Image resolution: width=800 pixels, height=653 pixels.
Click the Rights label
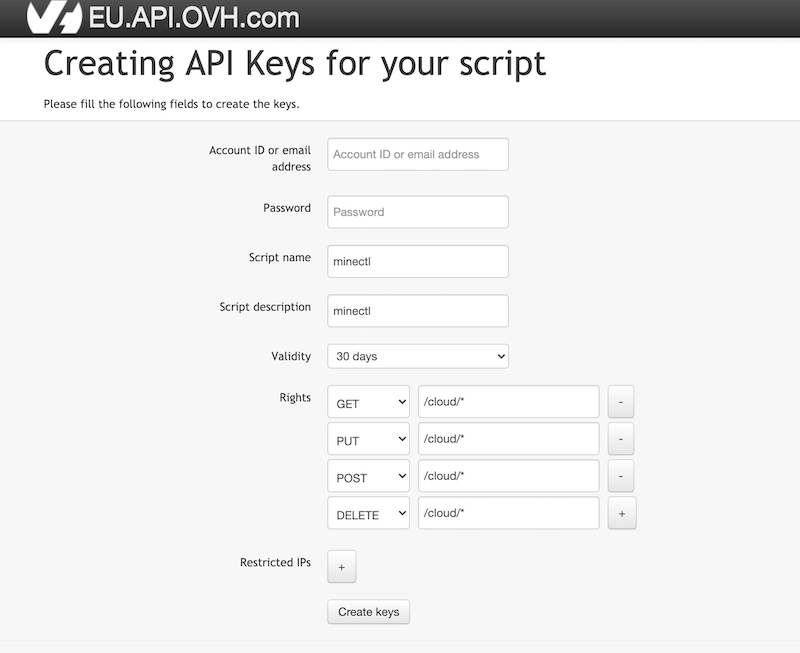[295, 397]
